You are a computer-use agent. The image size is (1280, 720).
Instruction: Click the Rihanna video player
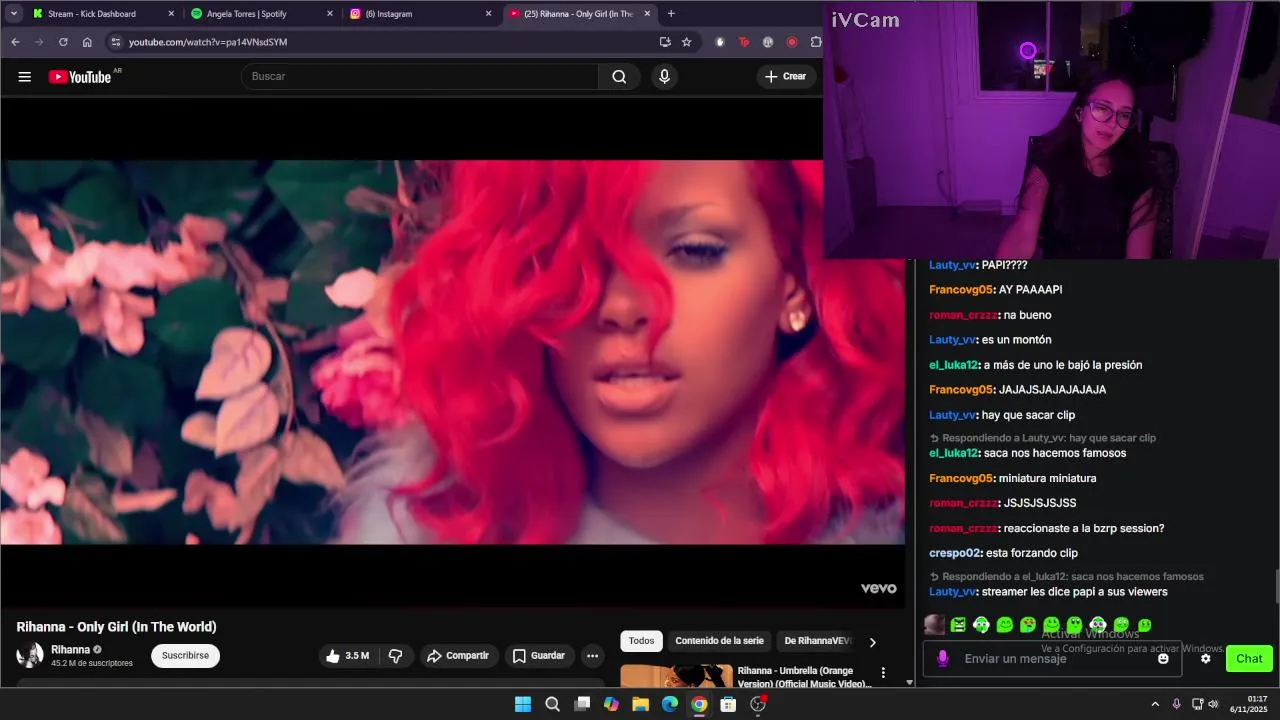coord(452,352)
